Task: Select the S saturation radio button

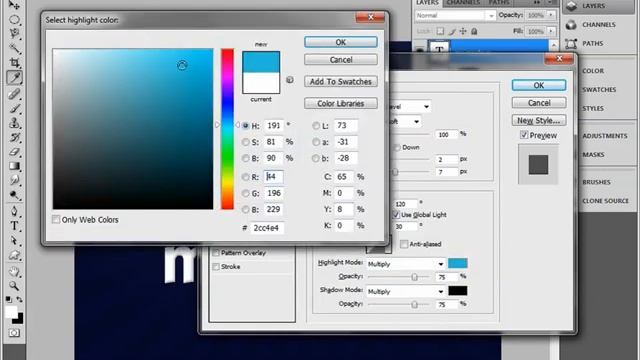Action: point(245,142)
